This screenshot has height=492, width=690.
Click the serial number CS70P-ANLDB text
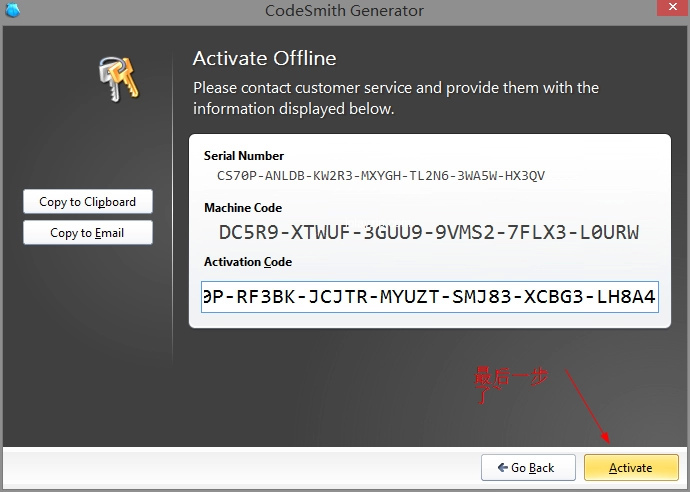tap(381, 176)
